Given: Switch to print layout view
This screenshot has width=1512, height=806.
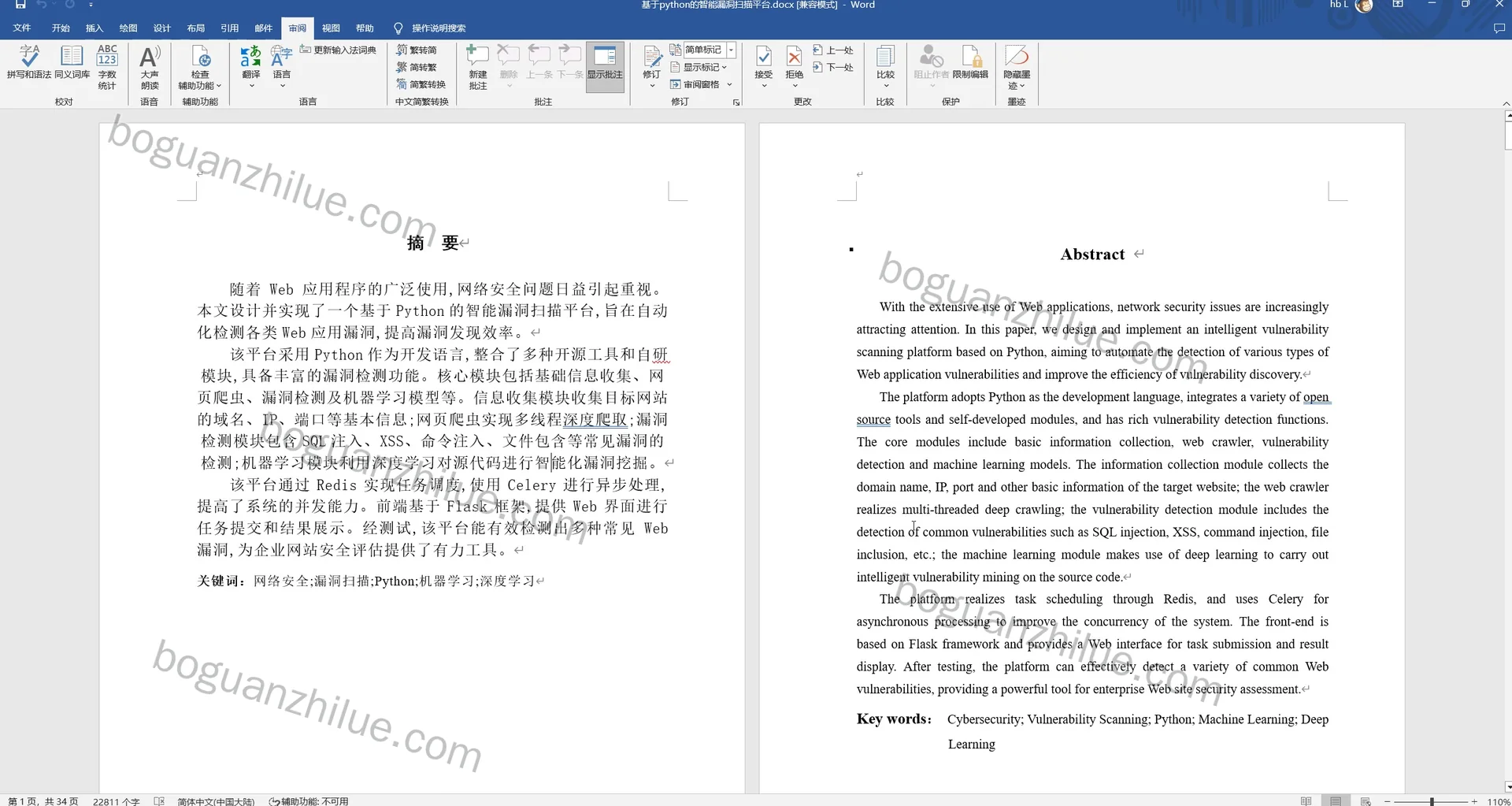Looking at the screenshot, I should coord(1336,800).
